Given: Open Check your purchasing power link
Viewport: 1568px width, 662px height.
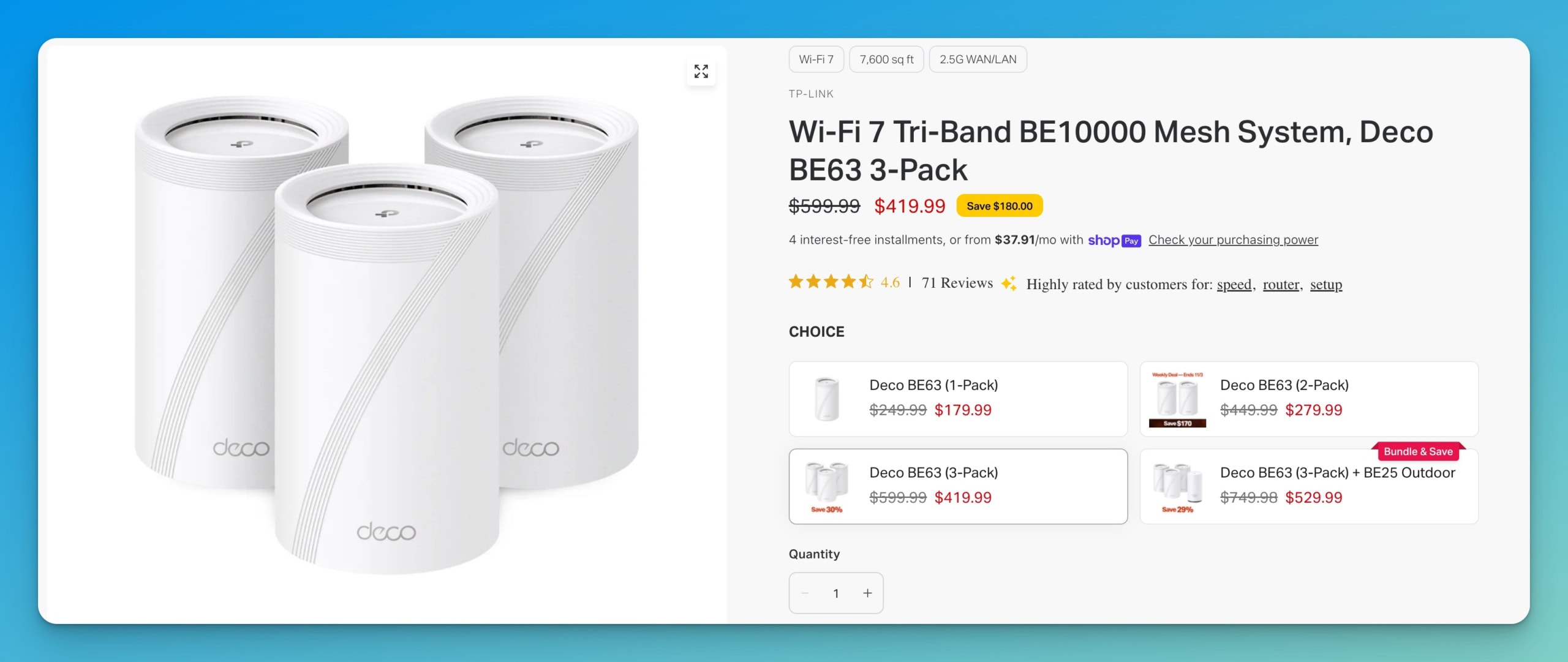Looking at the screenshot, I should [1233, 240].
